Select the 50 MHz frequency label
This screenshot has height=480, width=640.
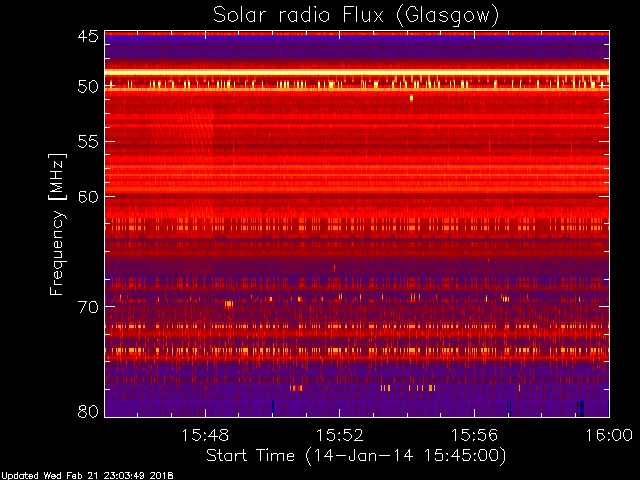[x=88, y=87]
